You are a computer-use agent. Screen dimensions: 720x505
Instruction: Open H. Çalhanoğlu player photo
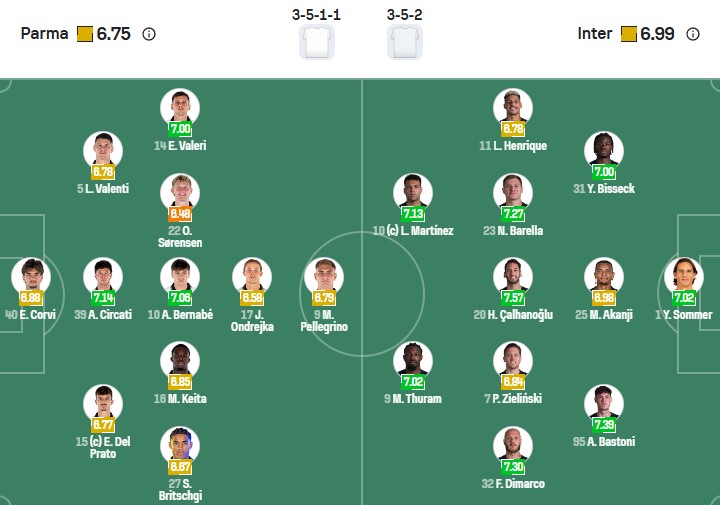coord(512,275)
